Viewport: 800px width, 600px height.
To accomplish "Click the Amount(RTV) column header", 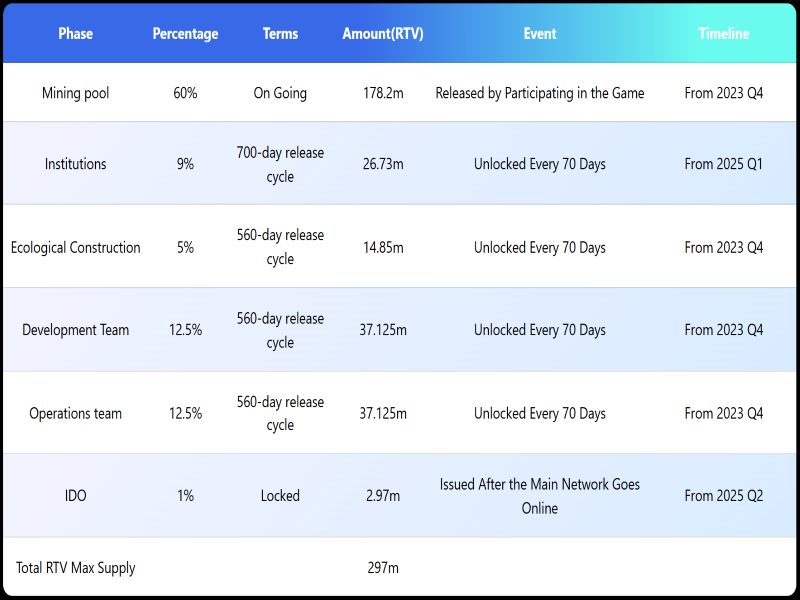I will [383, 34].
